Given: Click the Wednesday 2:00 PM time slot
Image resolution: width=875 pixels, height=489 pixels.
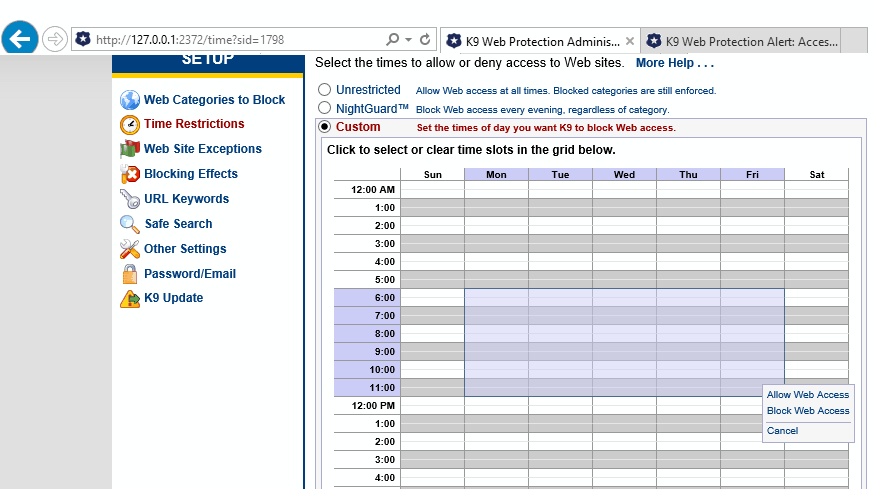Looking at the screenshot, I should (x=624, y=442).
